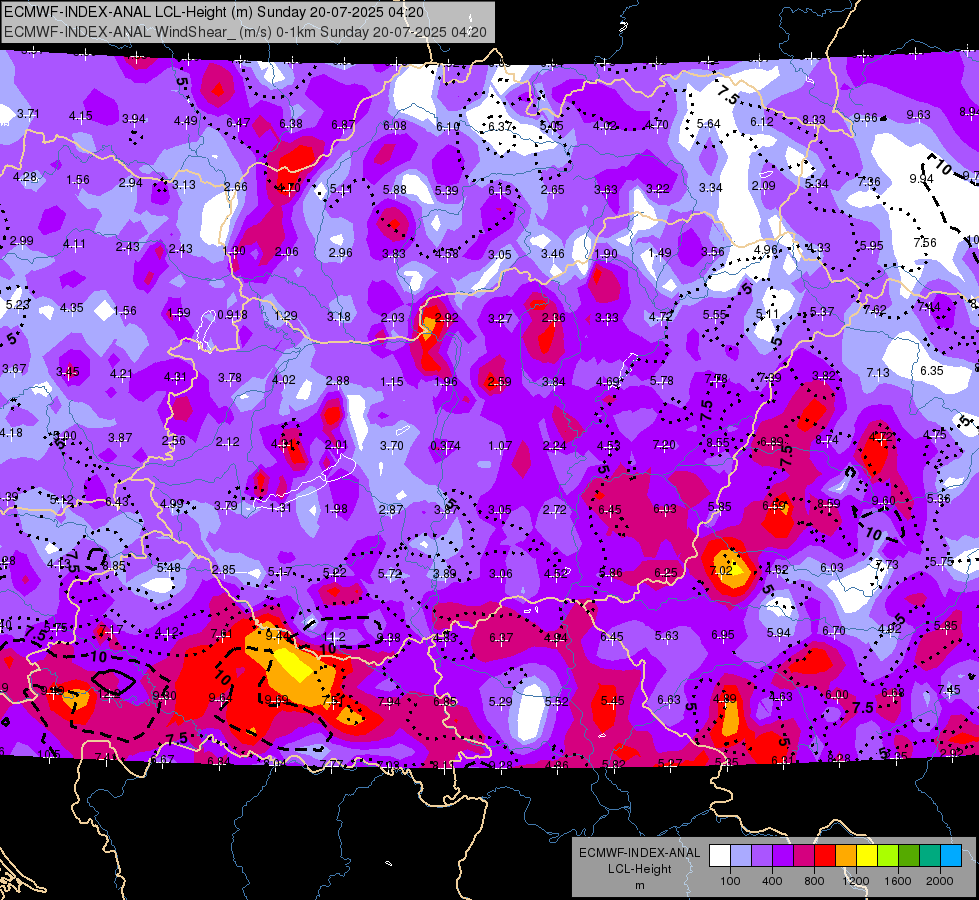Click the light lavender legend swatch
979x900 pixels.
coord(741,856)
